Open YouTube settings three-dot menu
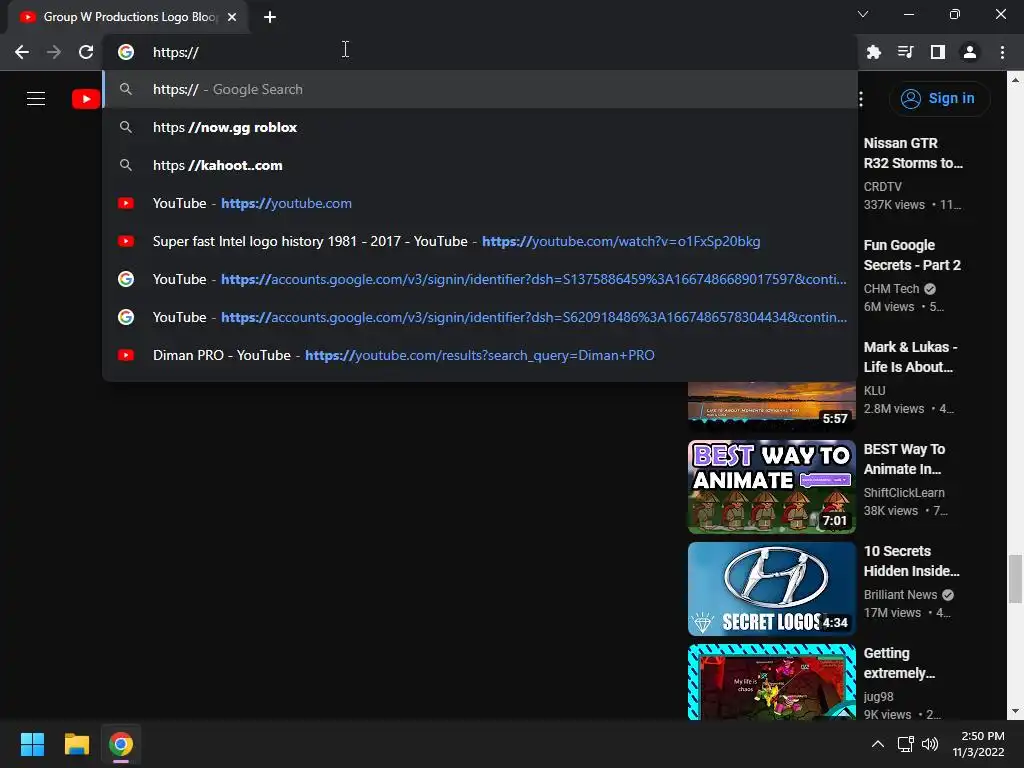 pyautogui.click(x=861, y=99)
